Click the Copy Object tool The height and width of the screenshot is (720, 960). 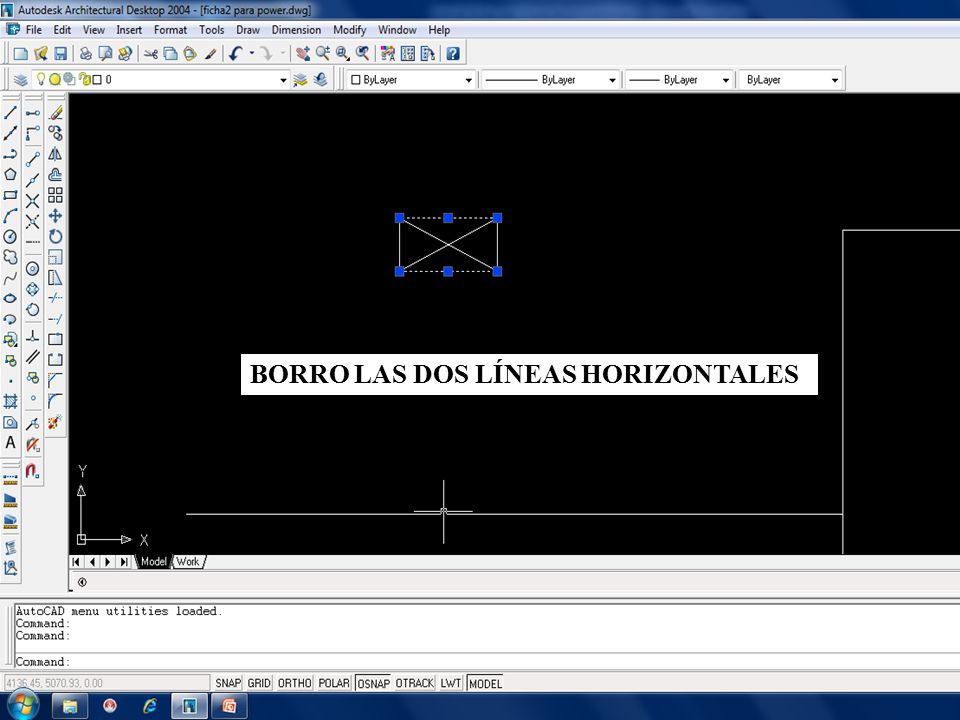[56, 133]
